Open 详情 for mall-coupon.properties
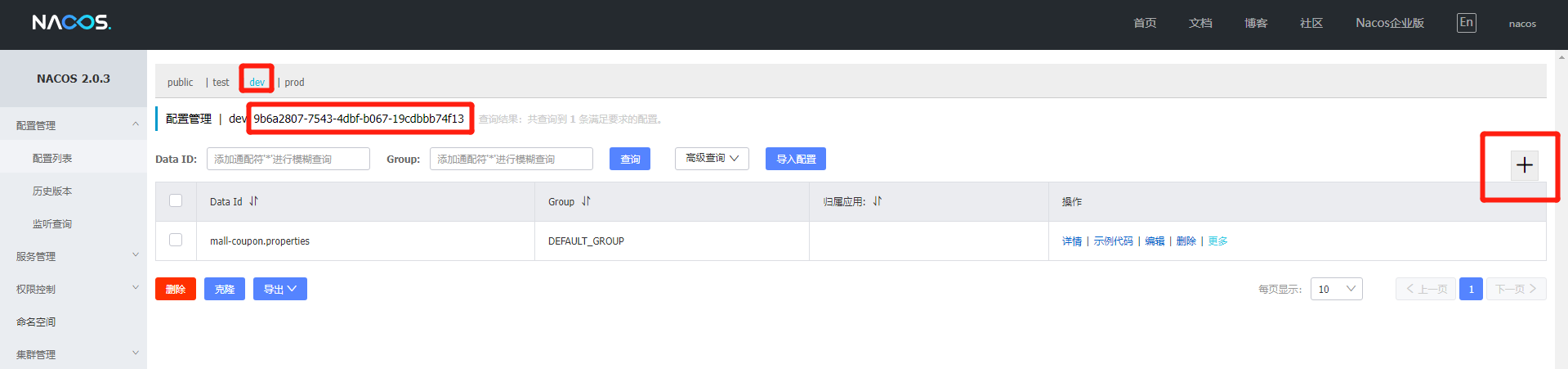This screenshot has height=369, width=1568. click(1072, 241)
